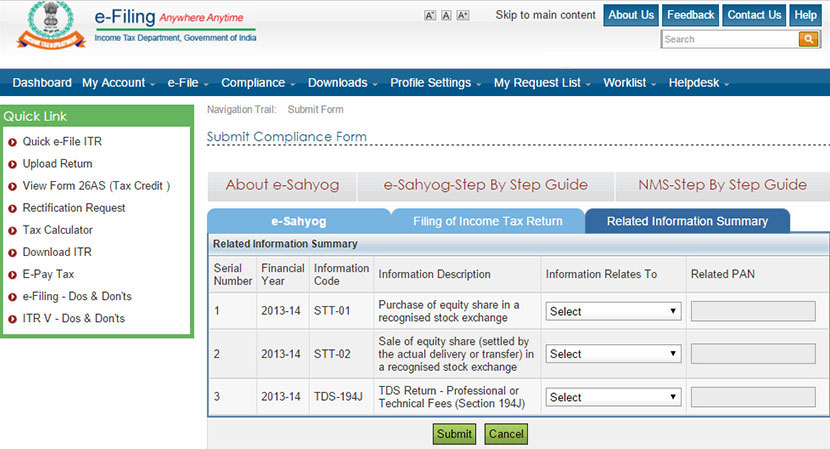
Task: Click bullet icon beside Download ITR
Action: (x=12, y=253)
